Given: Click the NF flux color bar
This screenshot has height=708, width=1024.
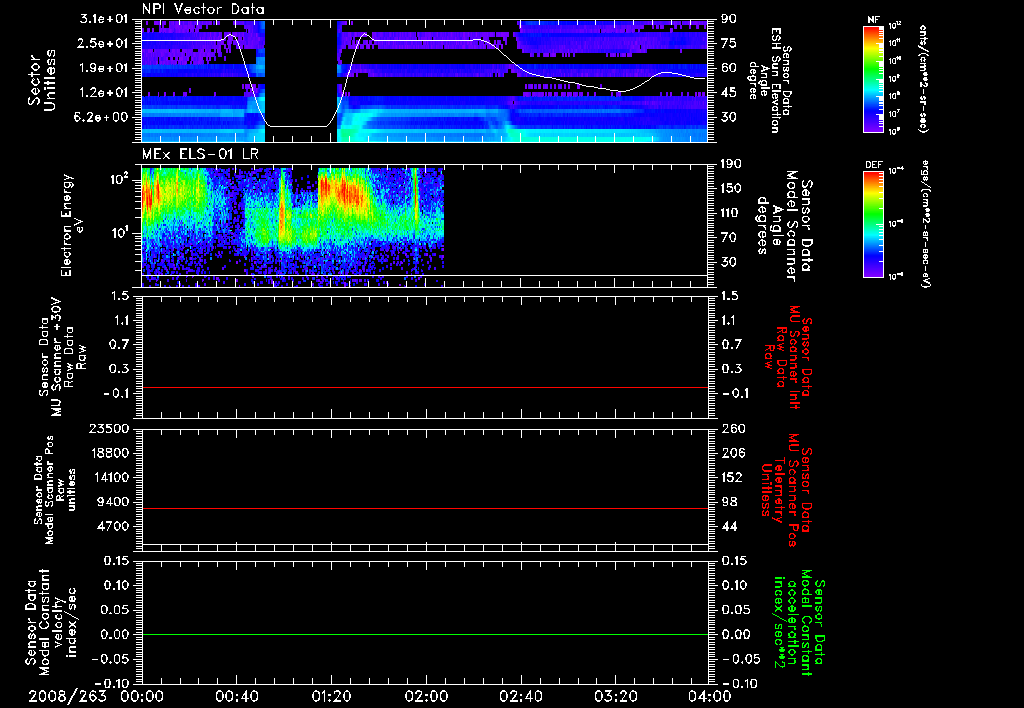Looking at the screenshot, I should point(874,78).
